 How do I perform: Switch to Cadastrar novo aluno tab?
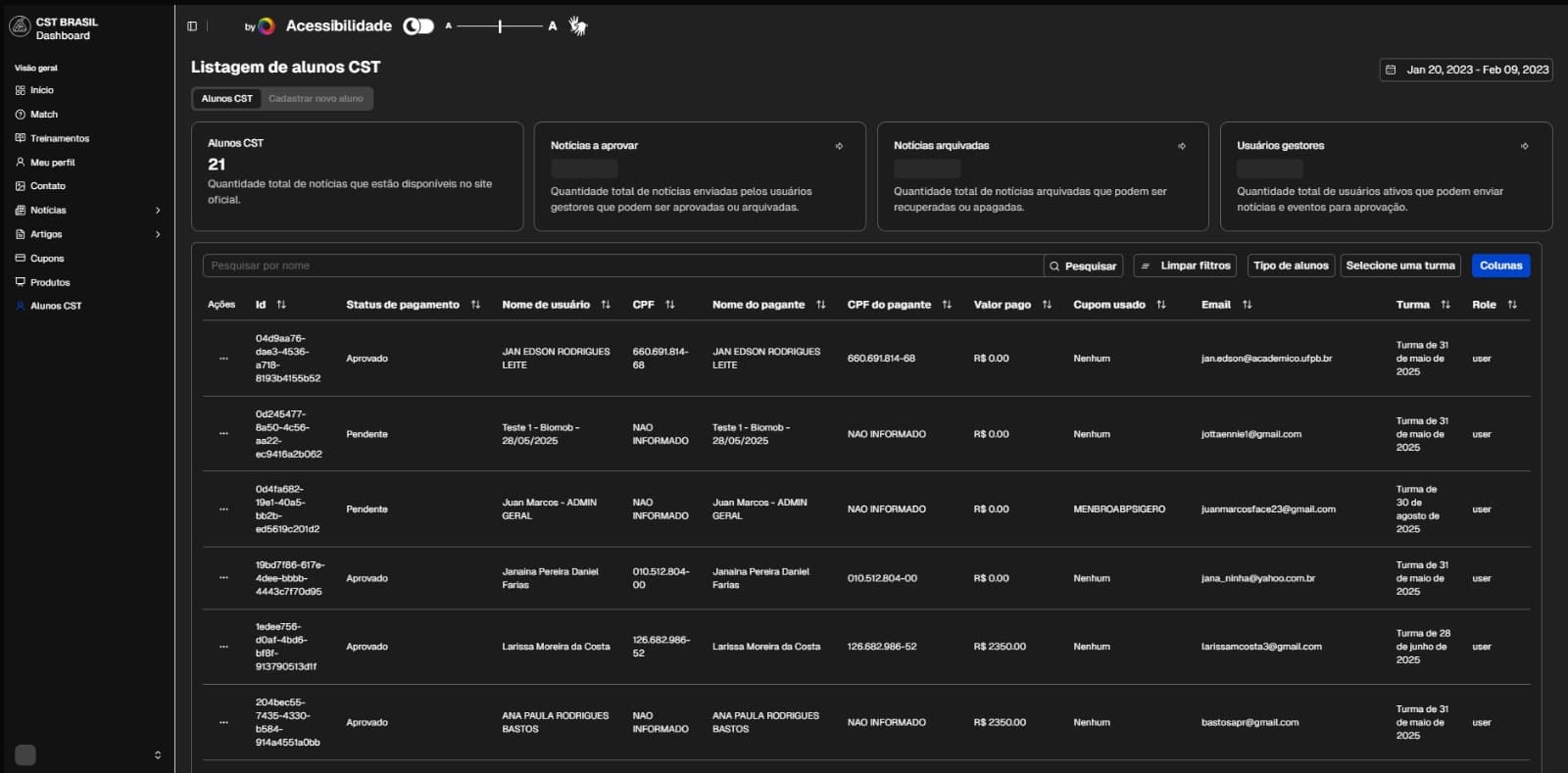316,99
